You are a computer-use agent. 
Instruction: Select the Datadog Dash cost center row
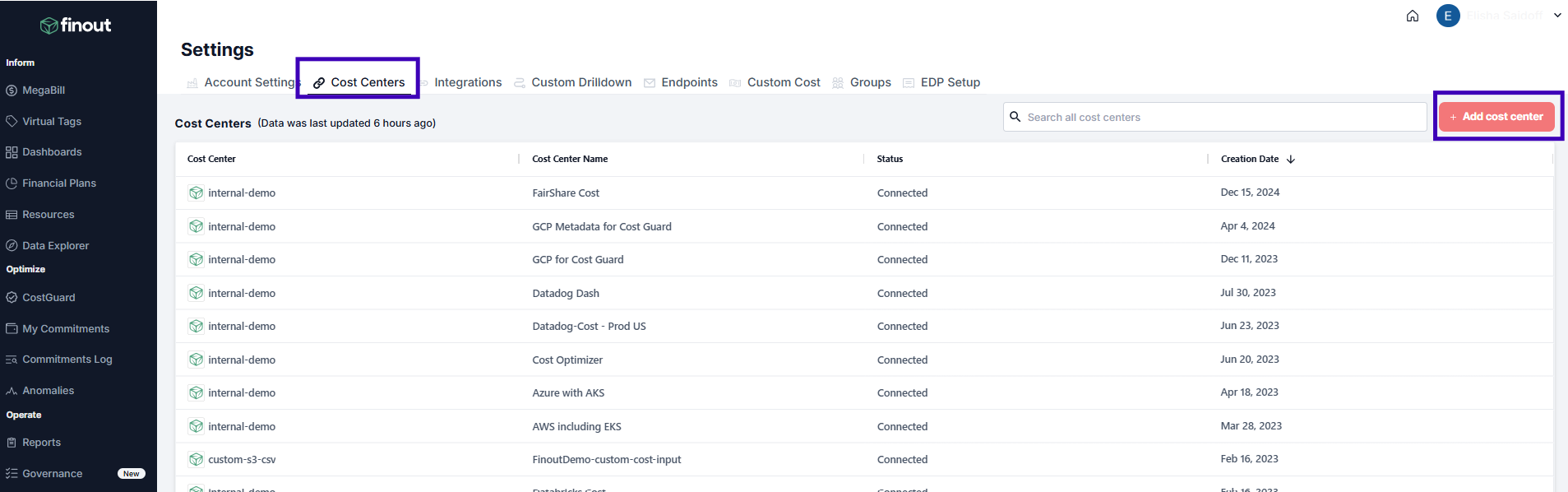coord(566,294)
